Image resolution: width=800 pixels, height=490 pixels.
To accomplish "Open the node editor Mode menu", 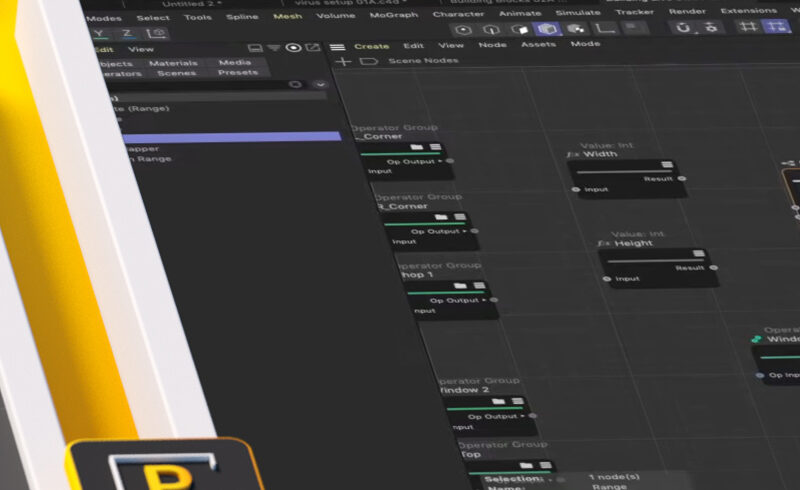I will click(585, 44).
